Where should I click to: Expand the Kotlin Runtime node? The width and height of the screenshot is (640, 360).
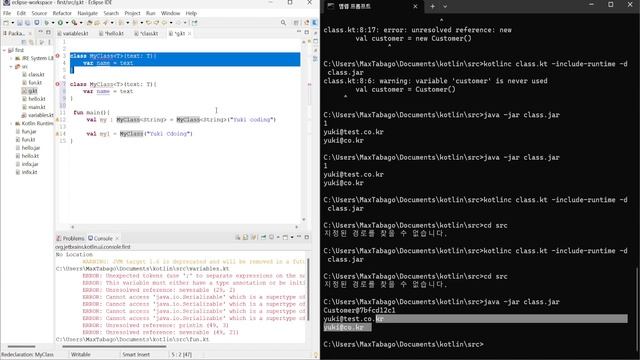[x=11, y=123]
